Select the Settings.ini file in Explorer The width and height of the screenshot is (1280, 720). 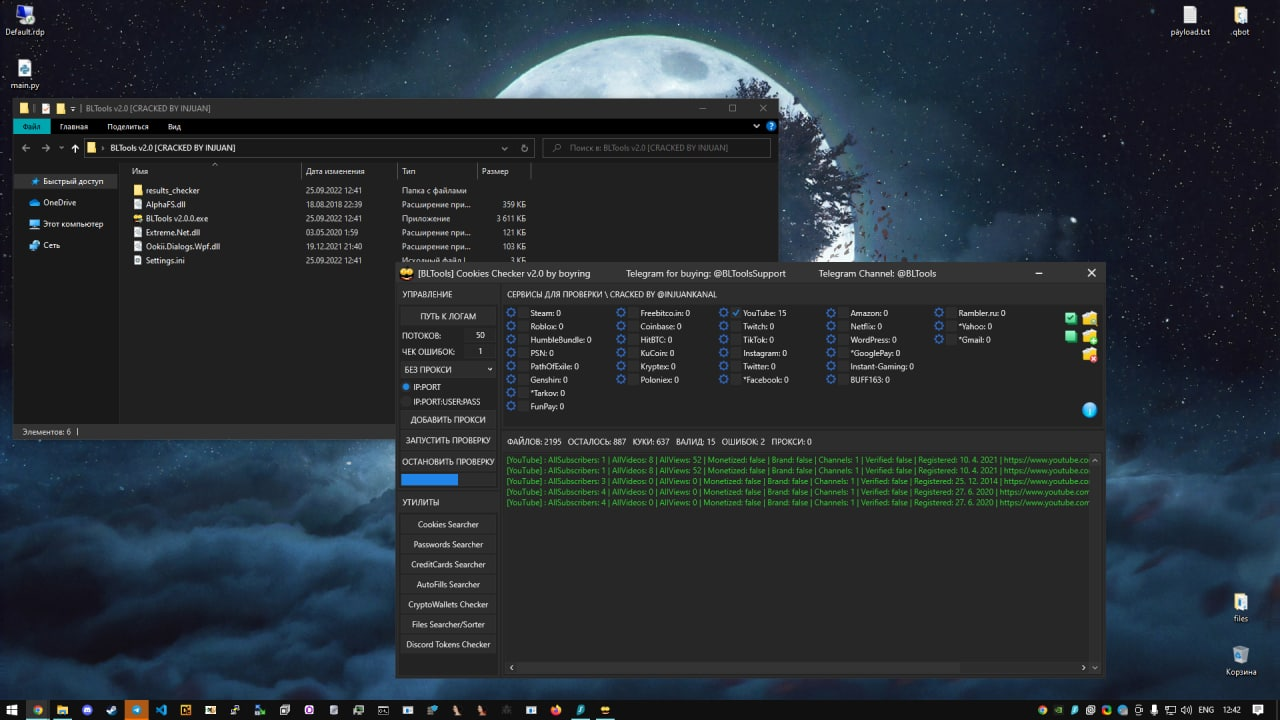point(165,261)
